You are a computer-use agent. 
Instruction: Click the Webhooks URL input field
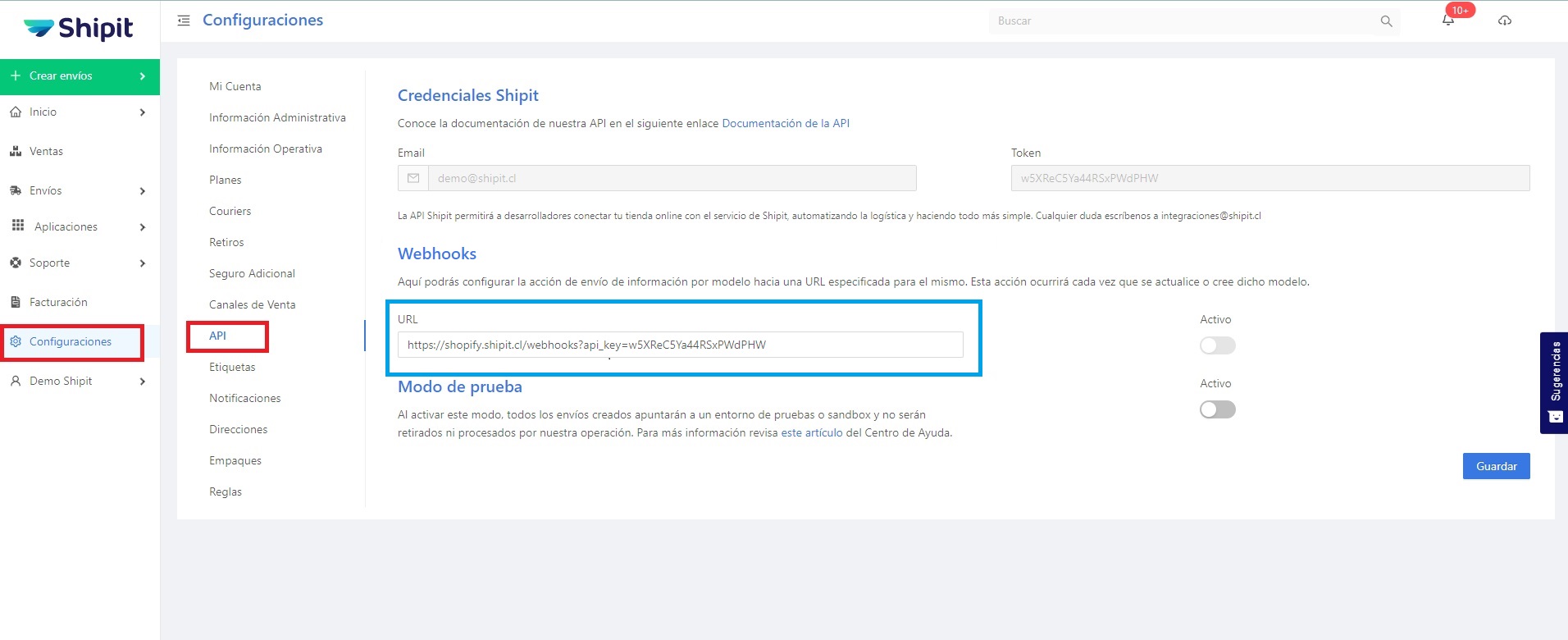pos(681,345)
